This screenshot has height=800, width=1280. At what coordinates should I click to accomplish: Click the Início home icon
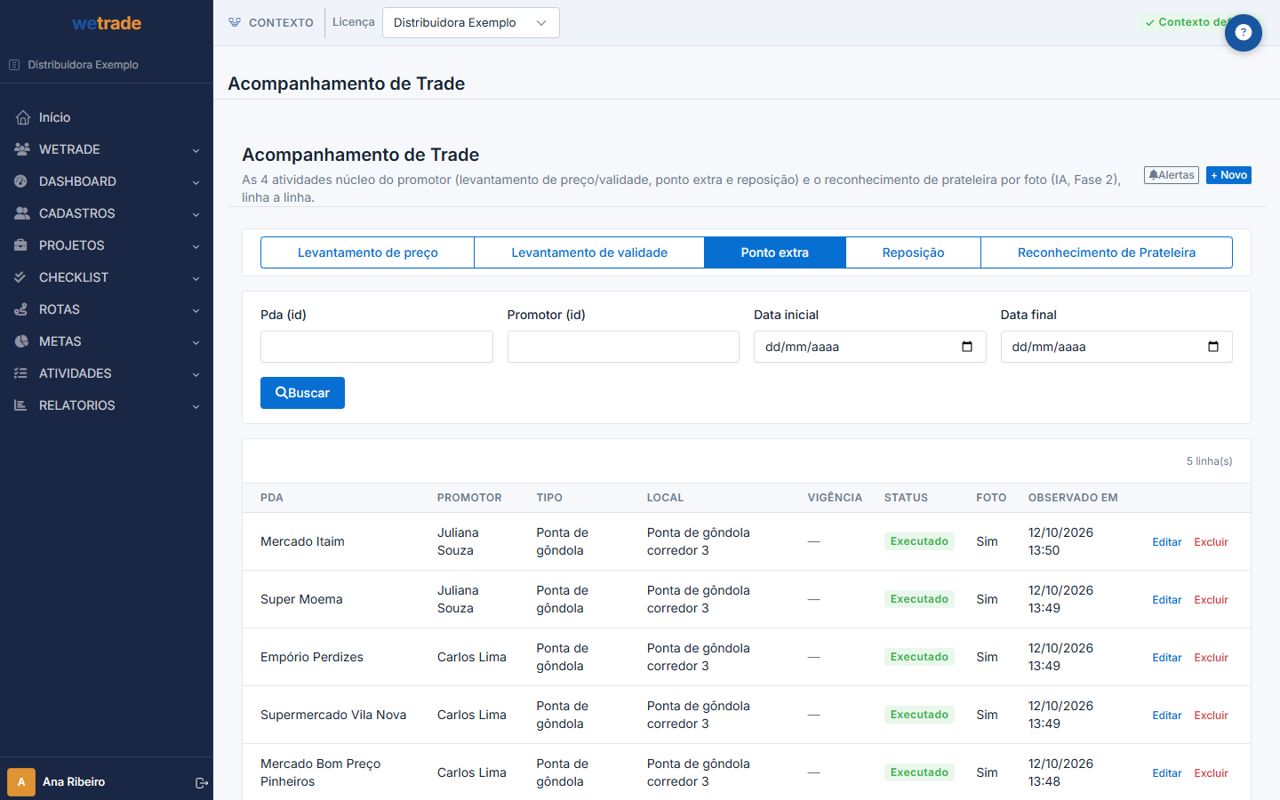point(22,117)
